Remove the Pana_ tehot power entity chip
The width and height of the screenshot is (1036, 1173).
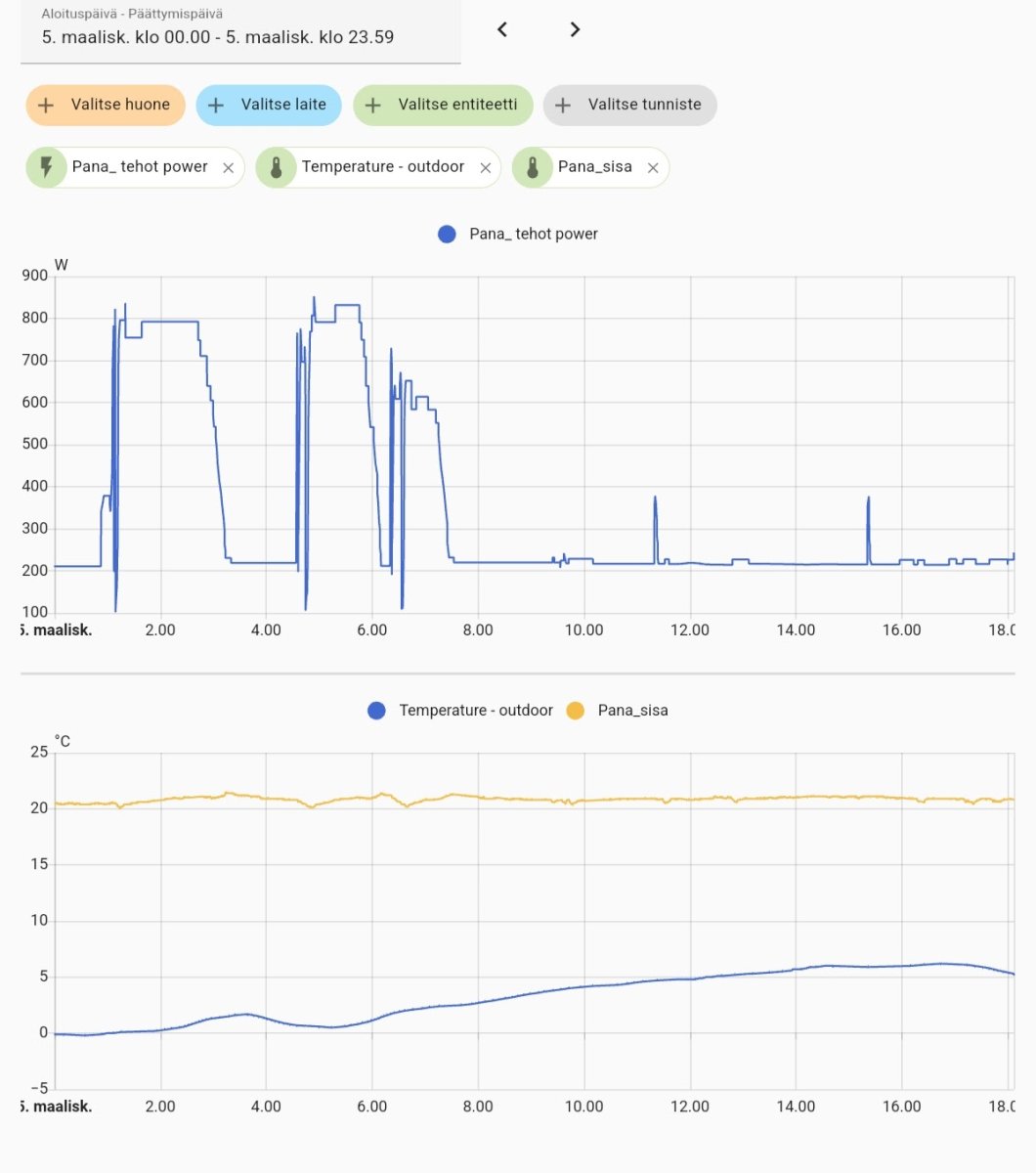(x=228, y=168)
